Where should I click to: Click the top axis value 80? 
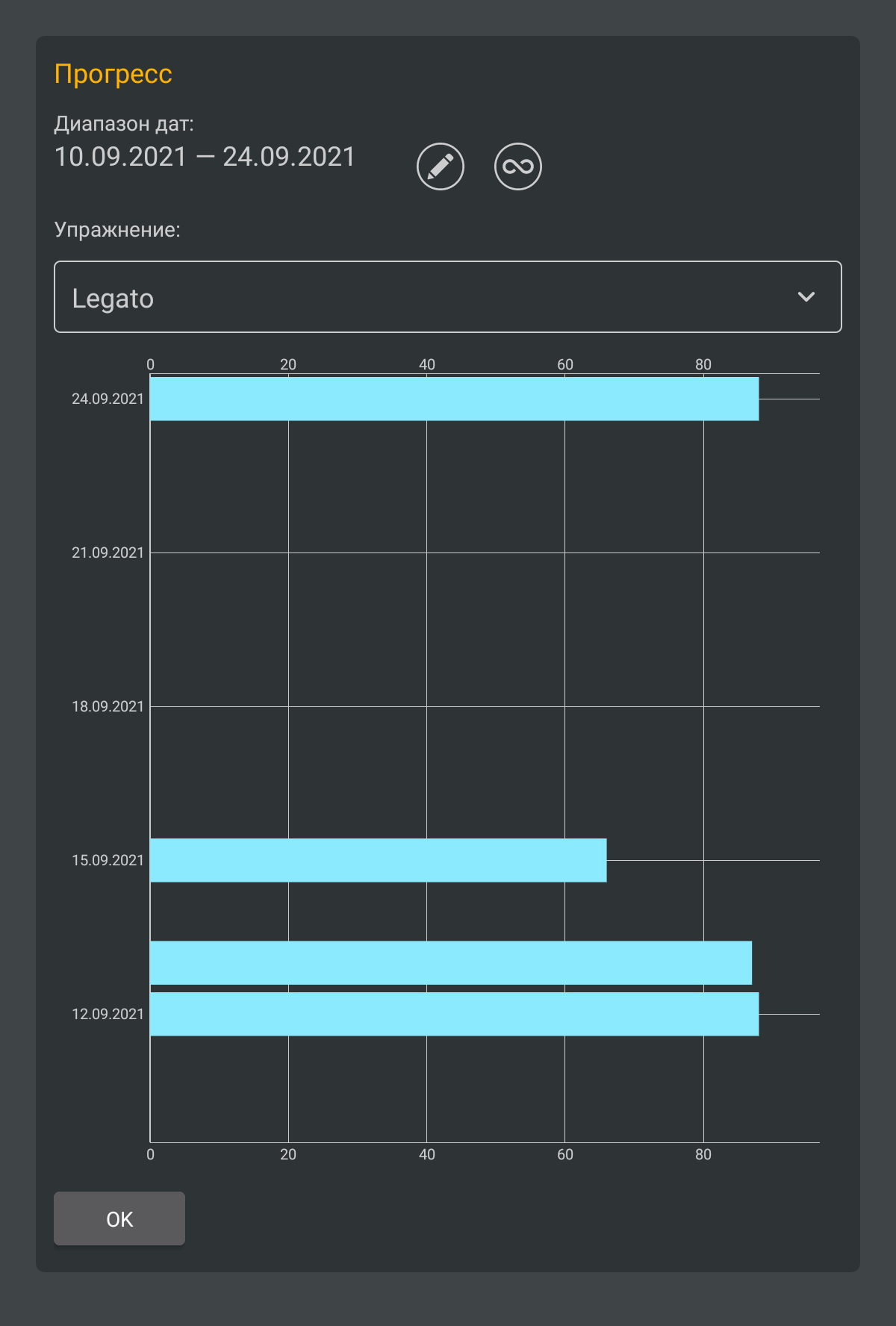pyautogui.click(x=703, y=364)
